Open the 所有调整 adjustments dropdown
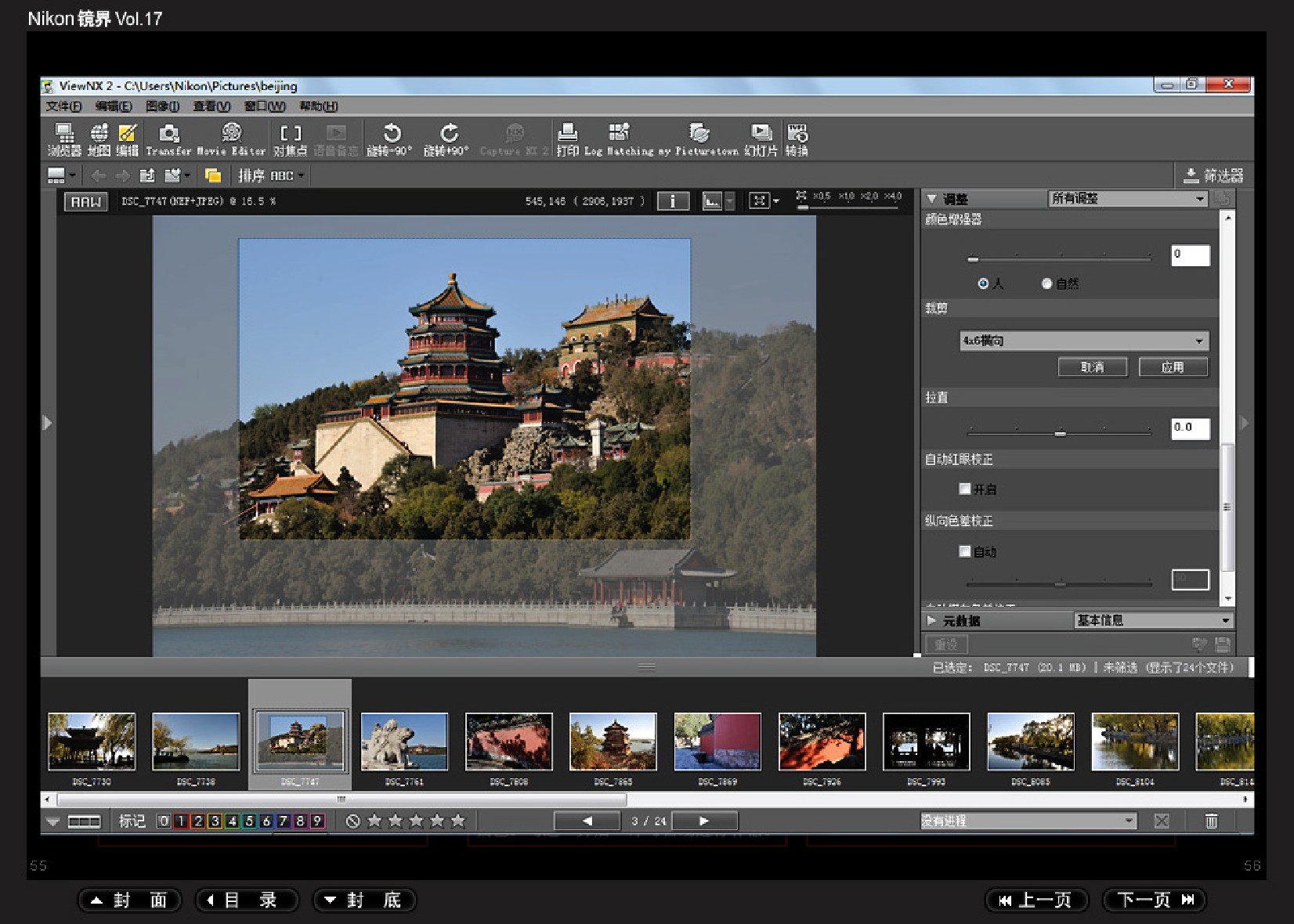This screenshot has width=1294, height=924. click(1127, 199)
